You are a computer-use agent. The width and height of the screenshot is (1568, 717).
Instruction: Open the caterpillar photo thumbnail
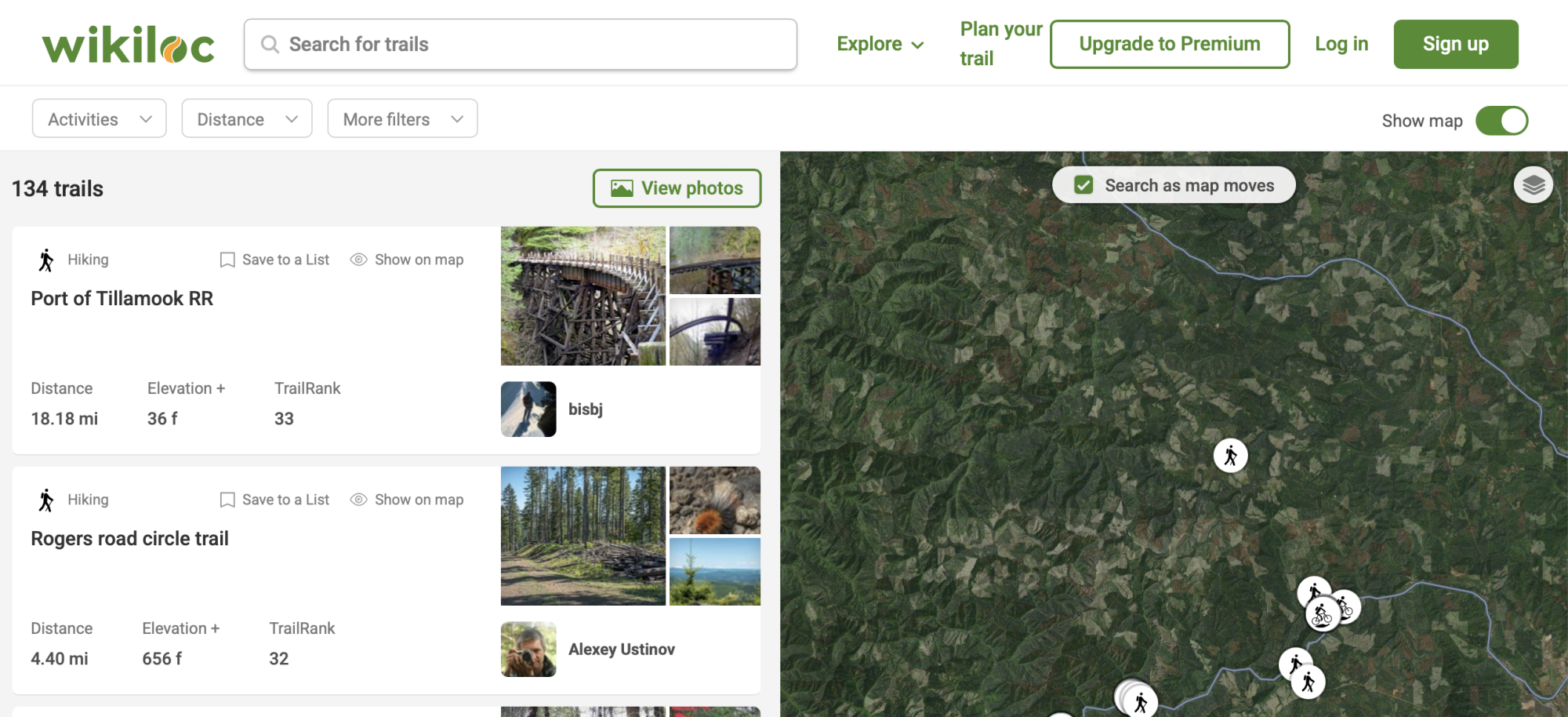tap(715, 500)
